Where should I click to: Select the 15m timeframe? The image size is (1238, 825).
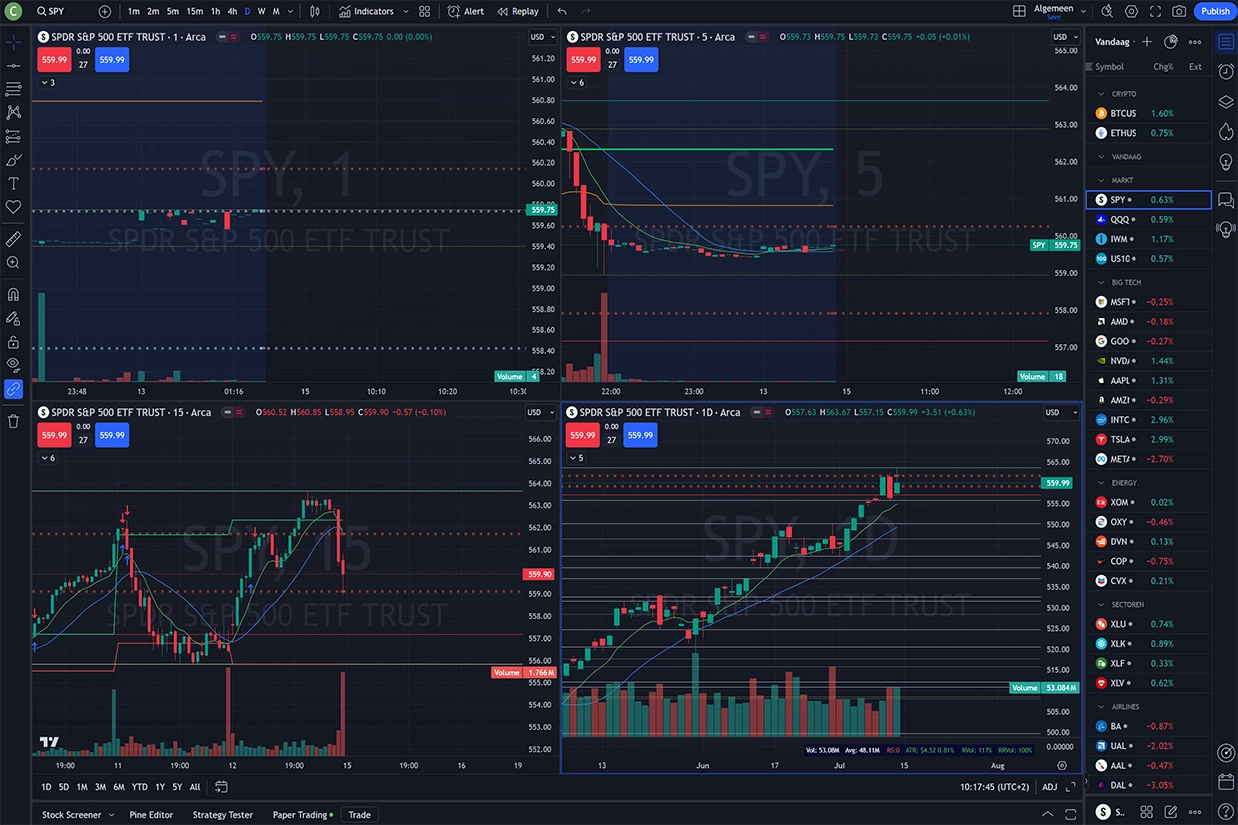pyautogui.click(x=194, y=11)
